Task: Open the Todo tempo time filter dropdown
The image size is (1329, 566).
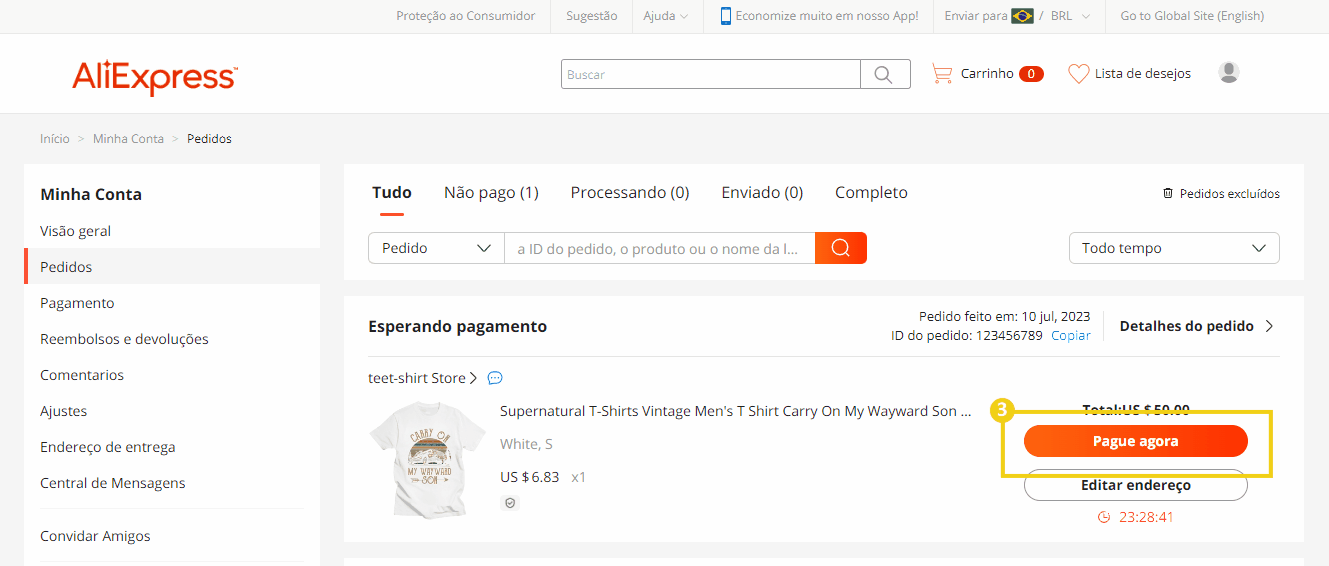Action: (1174, 248)
